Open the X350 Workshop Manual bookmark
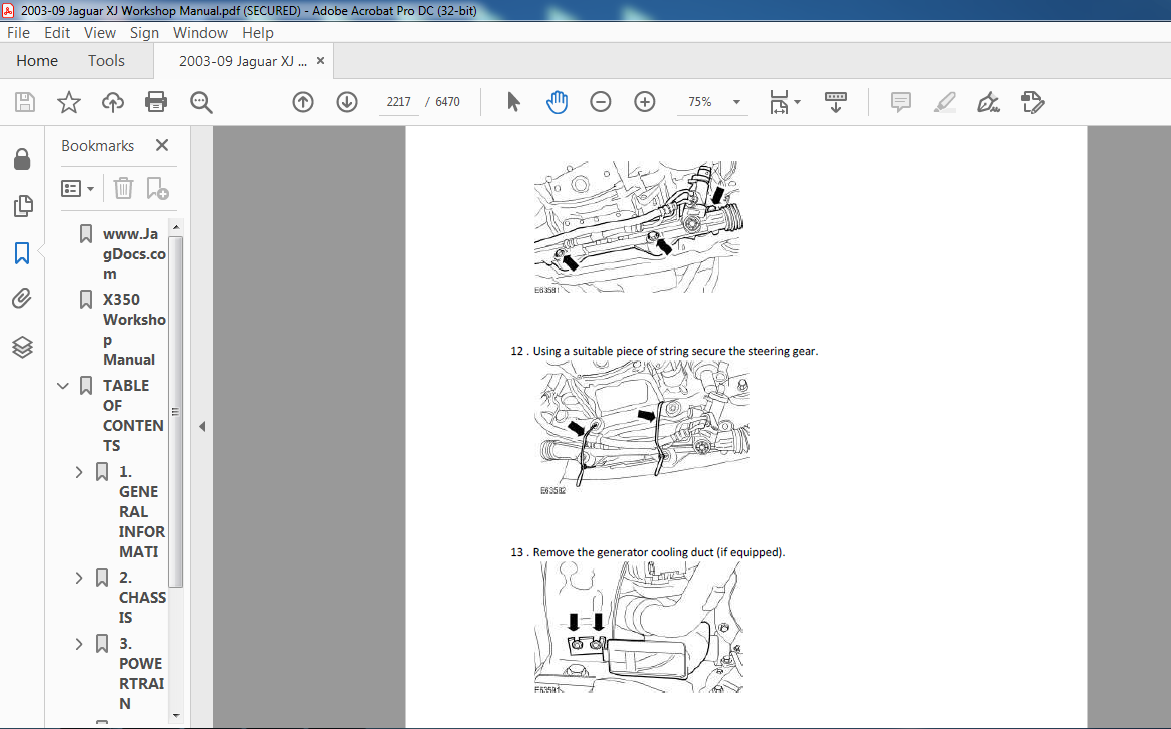The image size is (1171, 729). (x=134, y=329)
